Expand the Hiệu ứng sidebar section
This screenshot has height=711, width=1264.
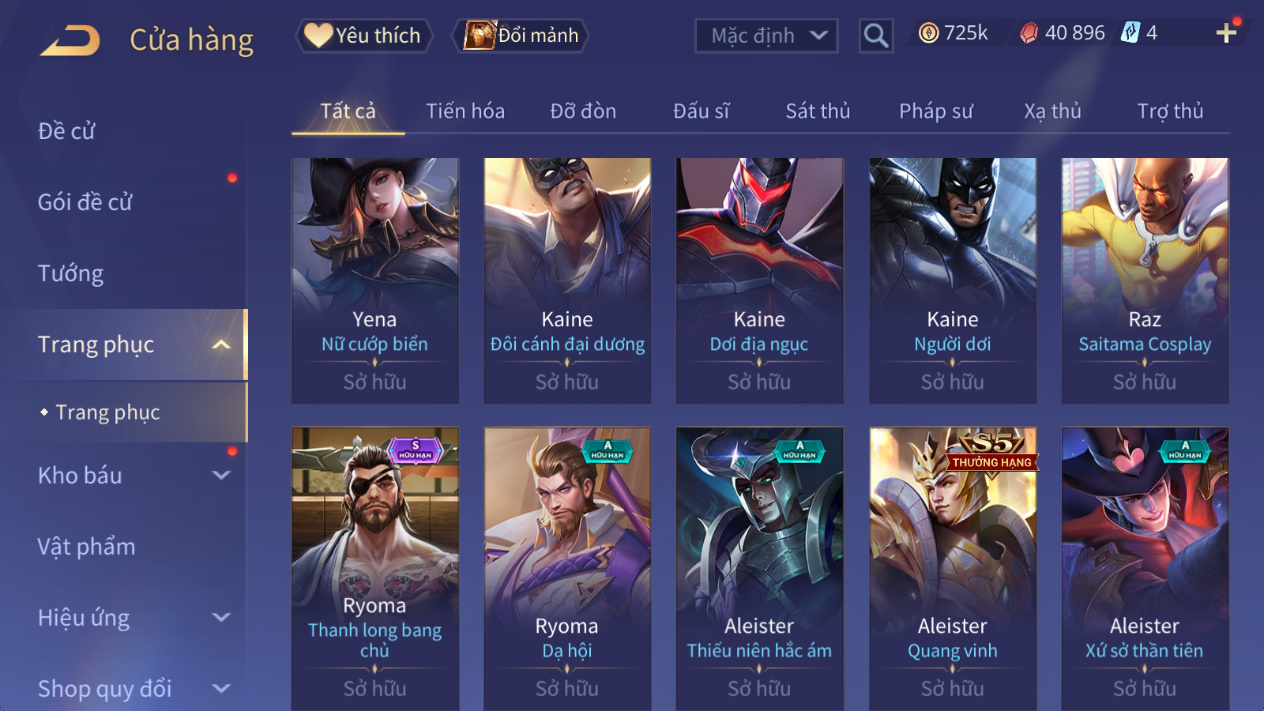[x=222, y=618]
